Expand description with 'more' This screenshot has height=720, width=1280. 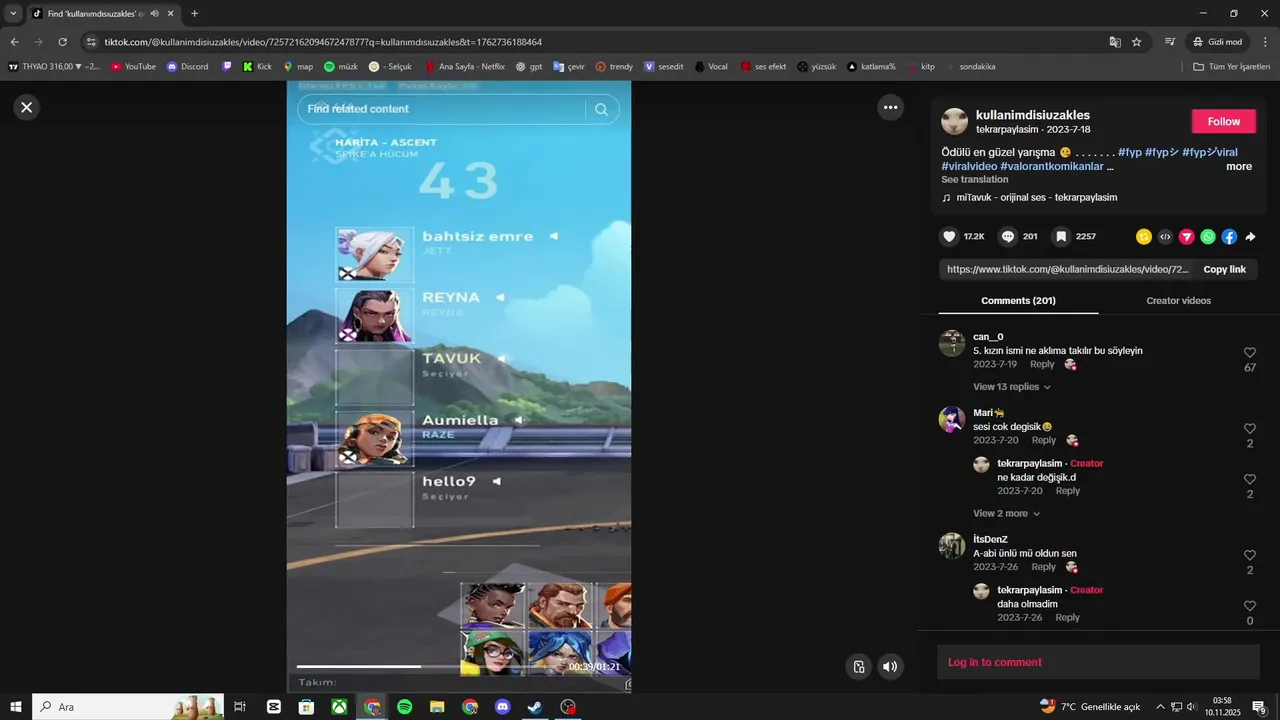coord(1239,167)
